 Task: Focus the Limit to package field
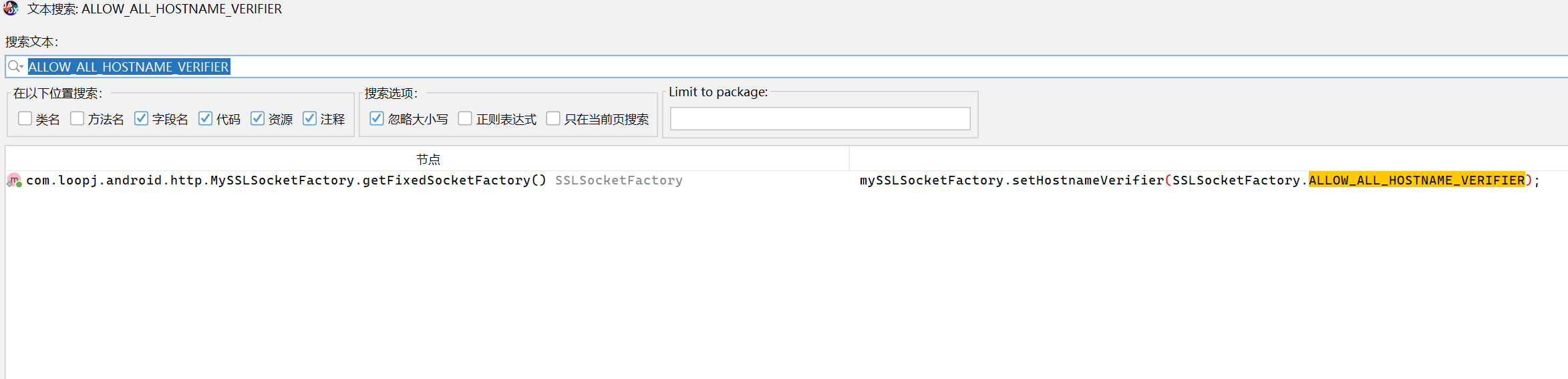pyautogui.click(x=820, y=119)
